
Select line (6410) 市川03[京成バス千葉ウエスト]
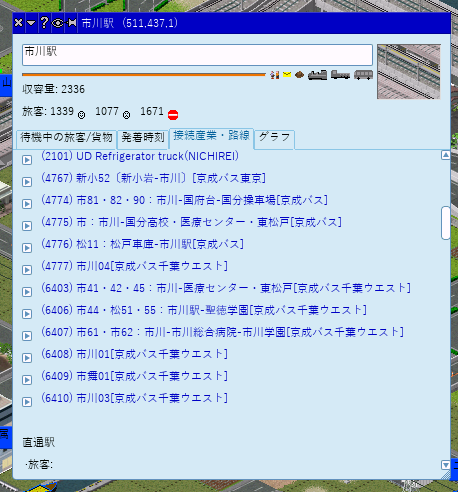tap(134, 398)
